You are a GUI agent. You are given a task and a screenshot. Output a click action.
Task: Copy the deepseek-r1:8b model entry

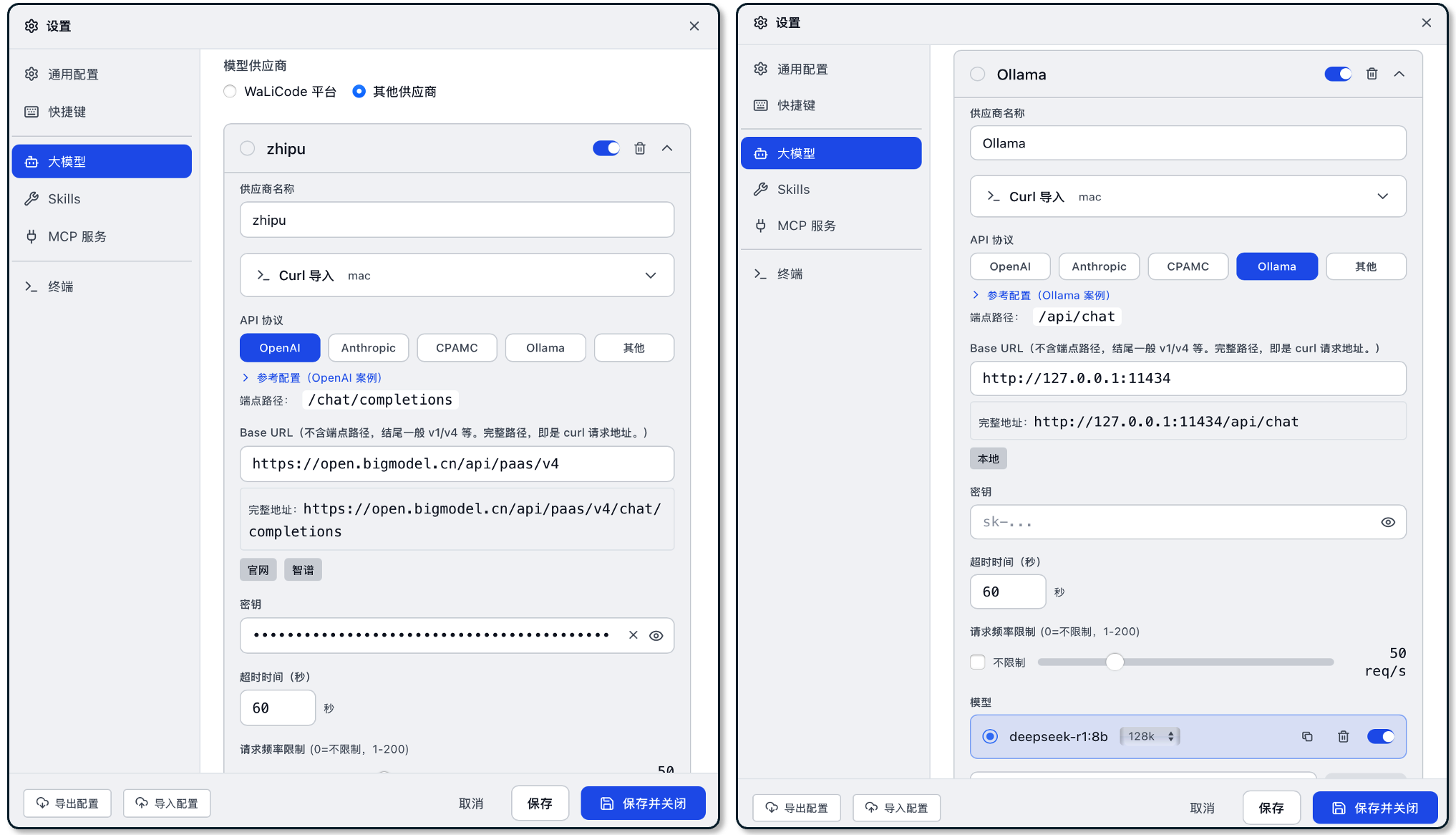click(1307, 736)
